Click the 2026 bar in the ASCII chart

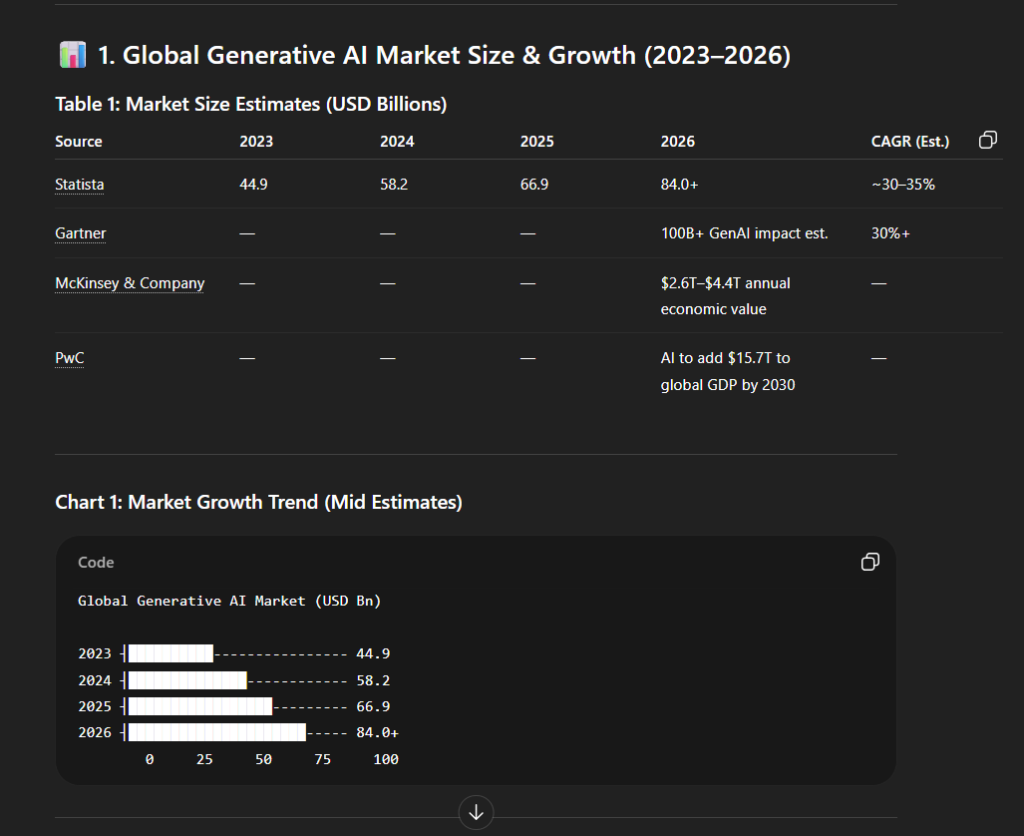[215, 732]
